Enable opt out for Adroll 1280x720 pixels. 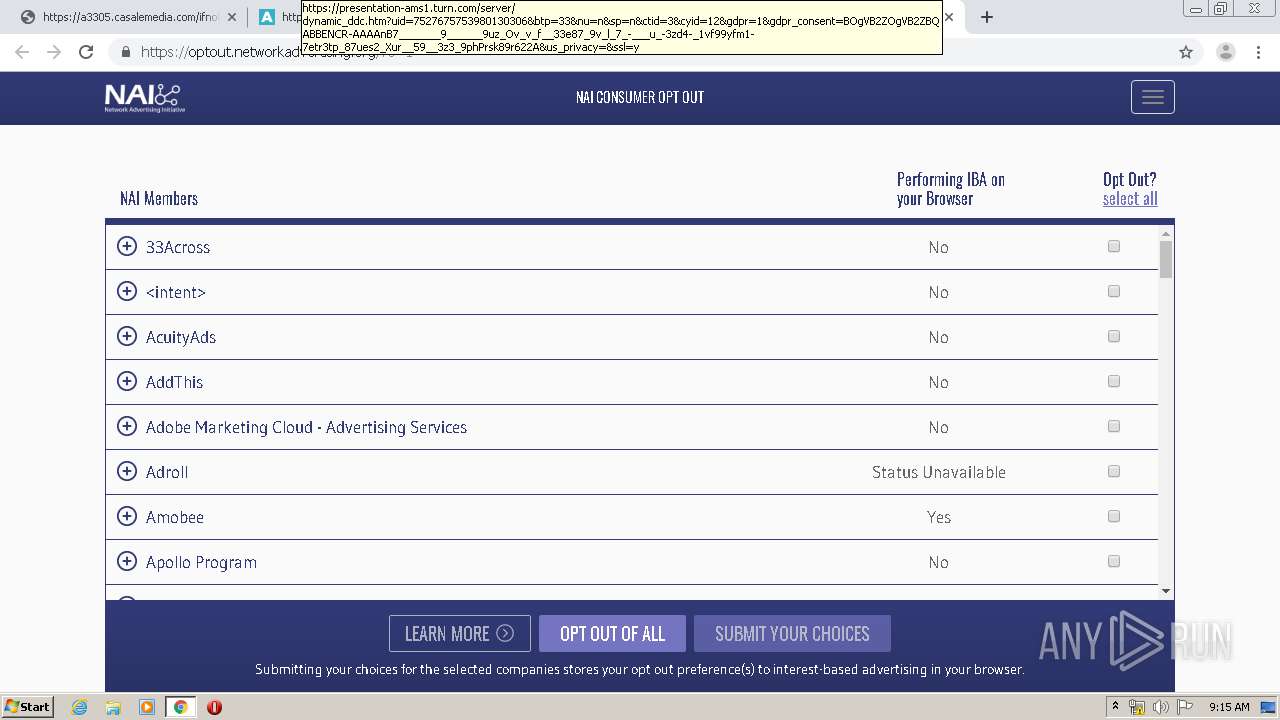pos(1114,471)
